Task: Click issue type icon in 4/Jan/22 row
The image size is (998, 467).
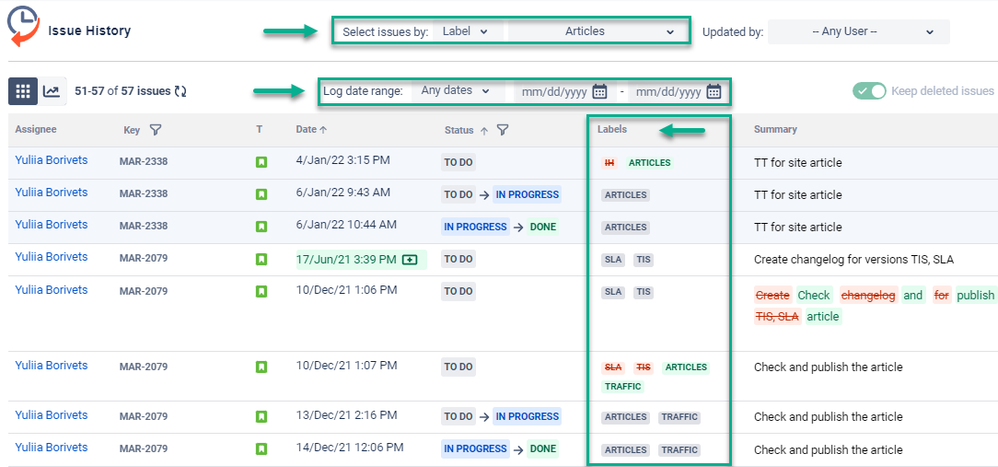Action: coord(261,162)
